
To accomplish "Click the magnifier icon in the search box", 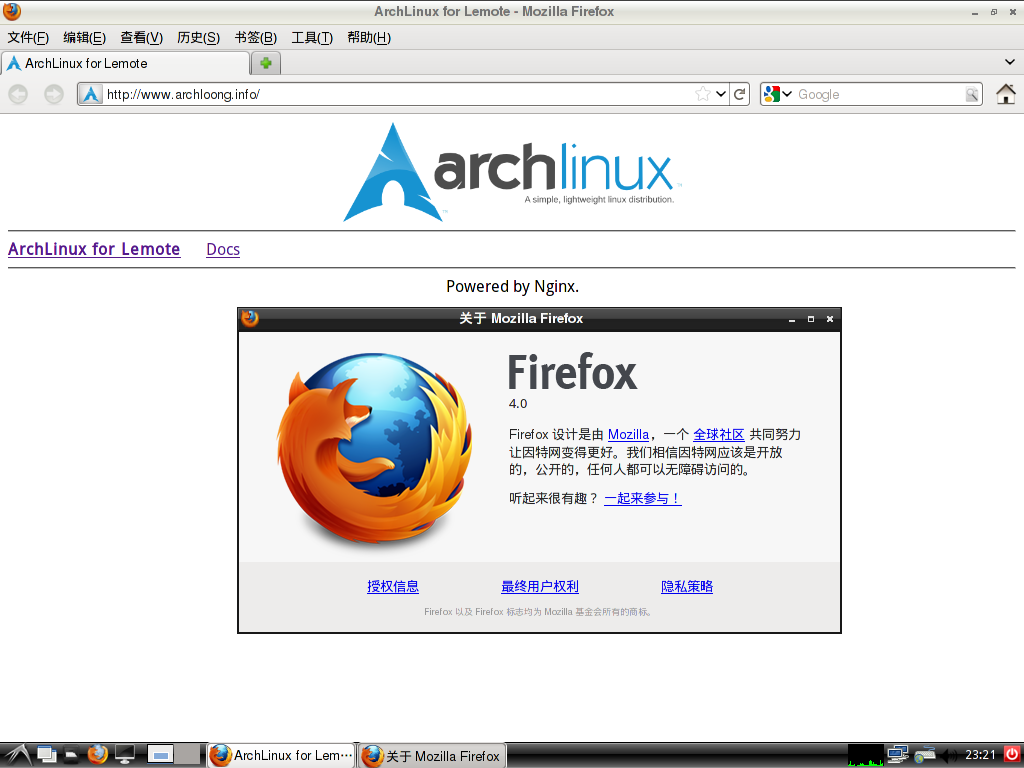I will 972,94.
